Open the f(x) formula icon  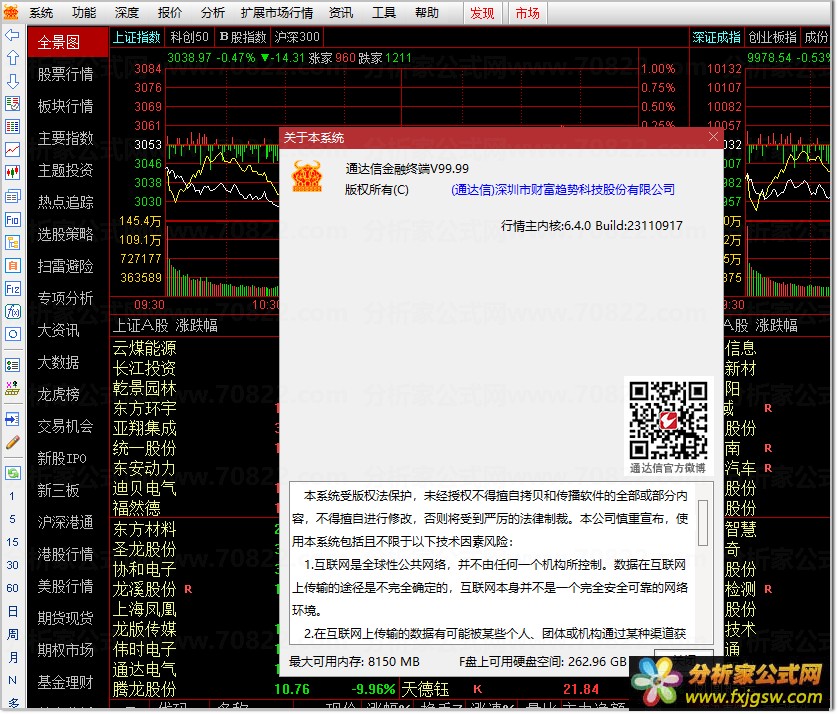[x=12, y=312]
